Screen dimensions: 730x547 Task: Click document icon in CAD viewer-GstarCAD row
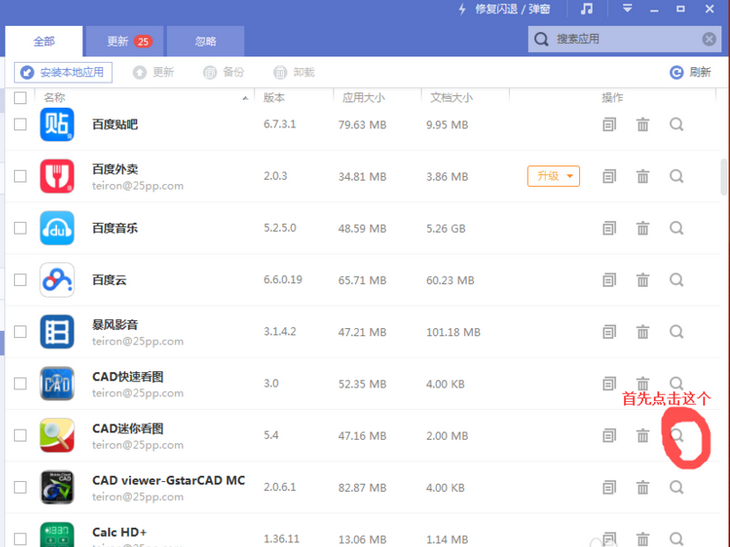[x=609, y=487]
